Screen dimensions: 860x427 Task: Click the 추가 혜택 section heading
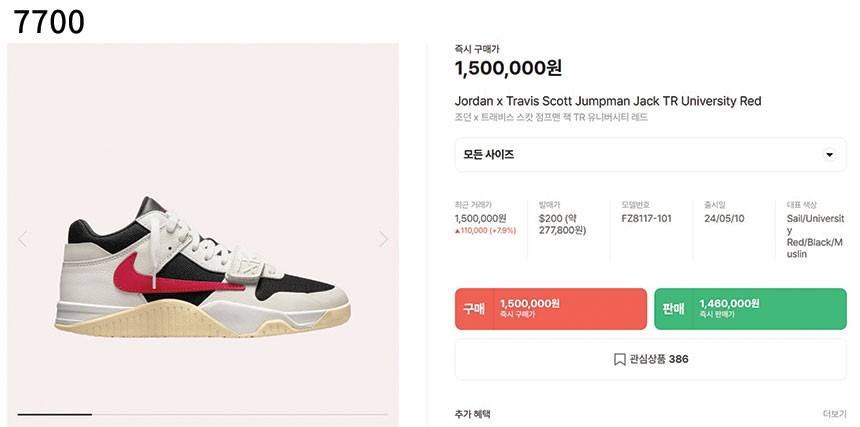click(472, 414)
